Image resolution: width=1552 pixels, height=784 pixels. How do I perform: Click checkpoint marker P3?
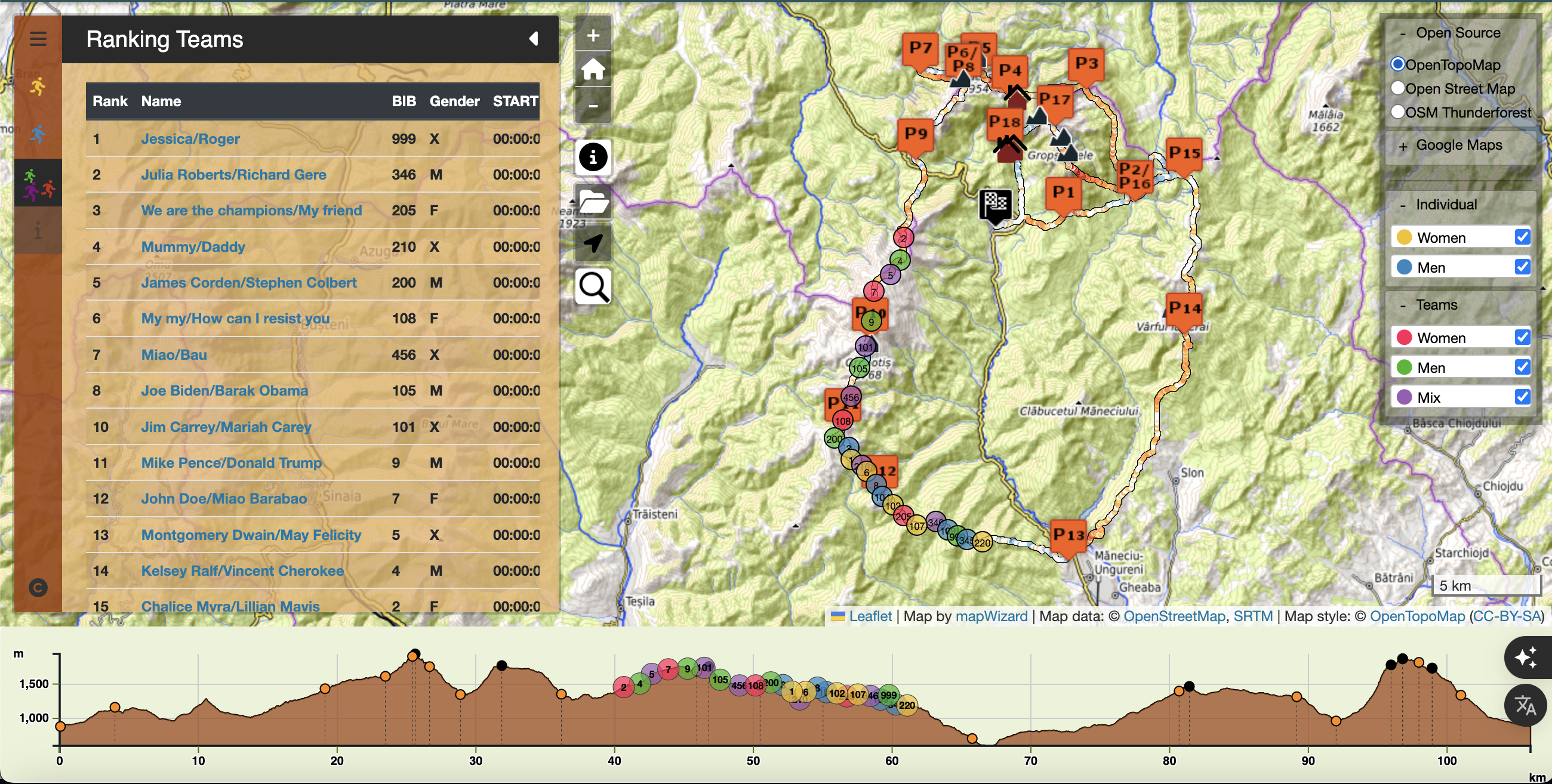pyautogui.click(x=1086, y=65)
